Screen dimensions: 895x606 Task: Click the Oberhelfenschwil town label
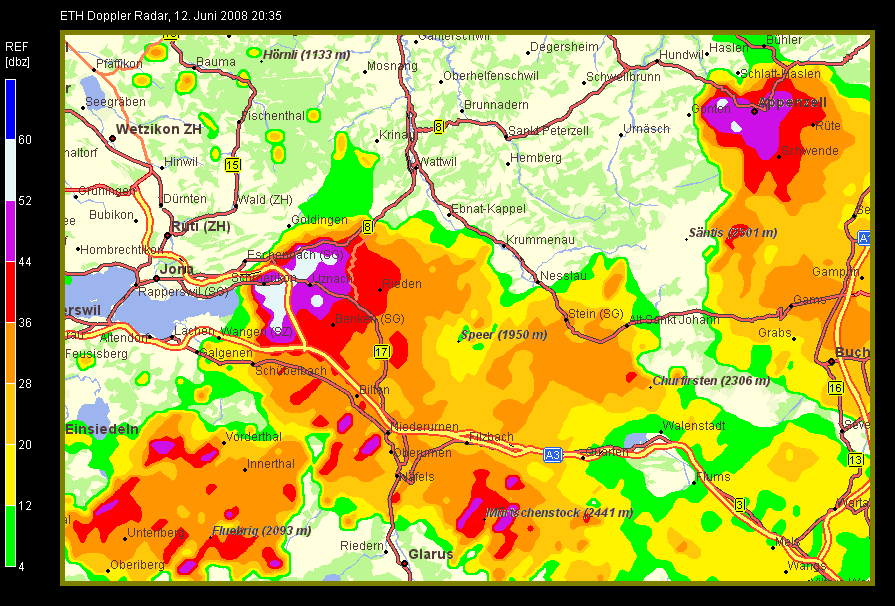pyautogui.click(x=491, y=76)
